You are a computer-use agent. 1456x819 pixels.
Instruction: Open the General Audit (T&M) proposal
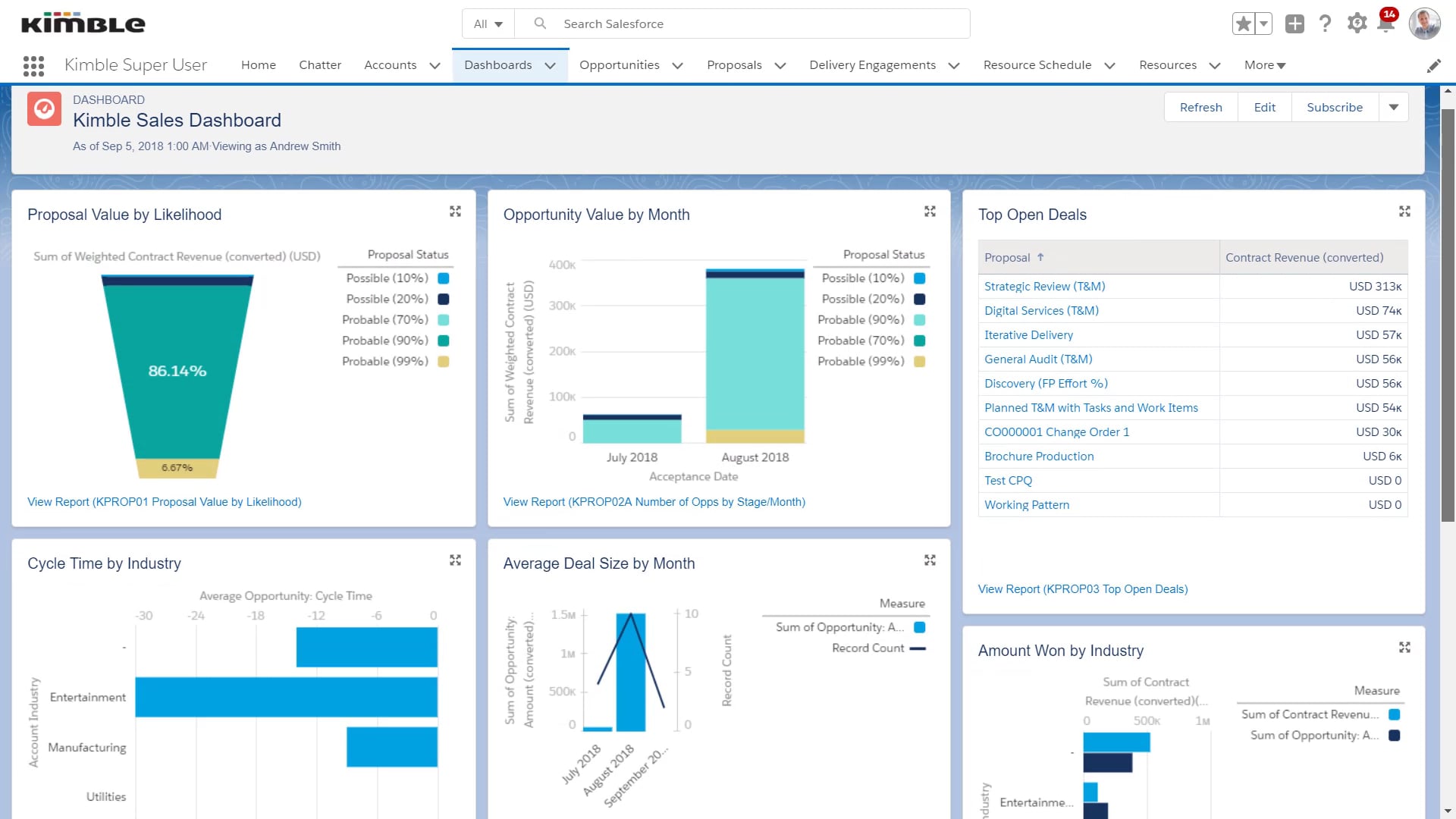pyautogui.click(x=1038, y=359)
